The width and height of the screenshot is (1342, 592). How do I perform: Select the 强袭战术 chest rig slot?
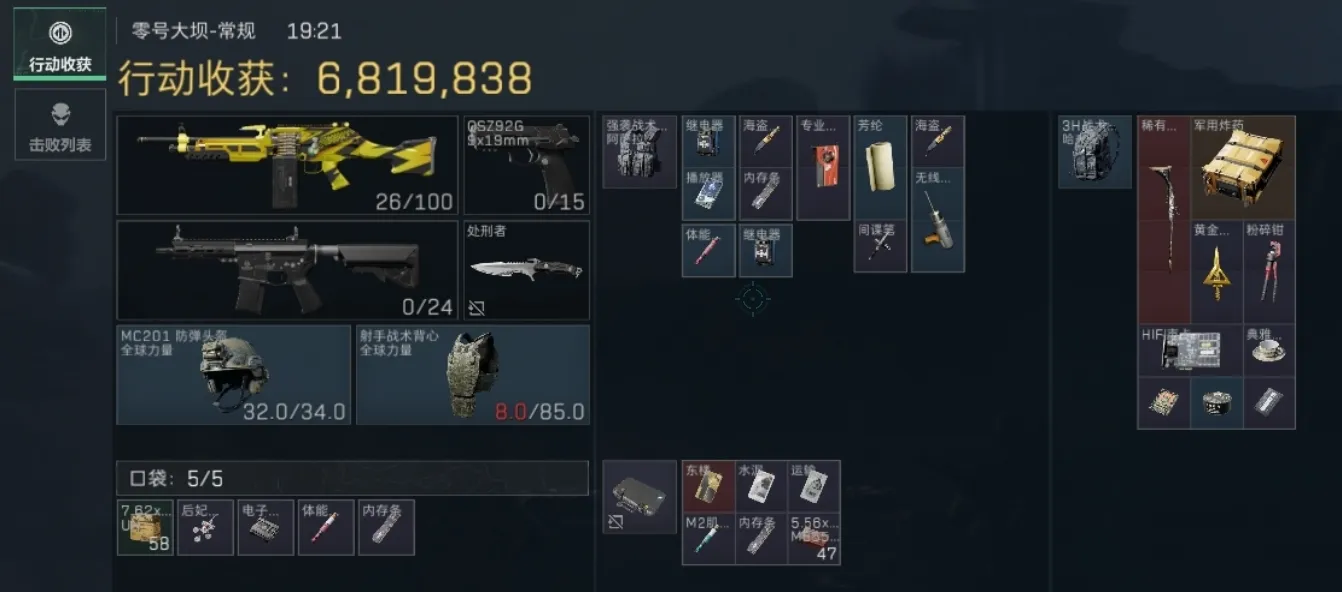[640, 152]
